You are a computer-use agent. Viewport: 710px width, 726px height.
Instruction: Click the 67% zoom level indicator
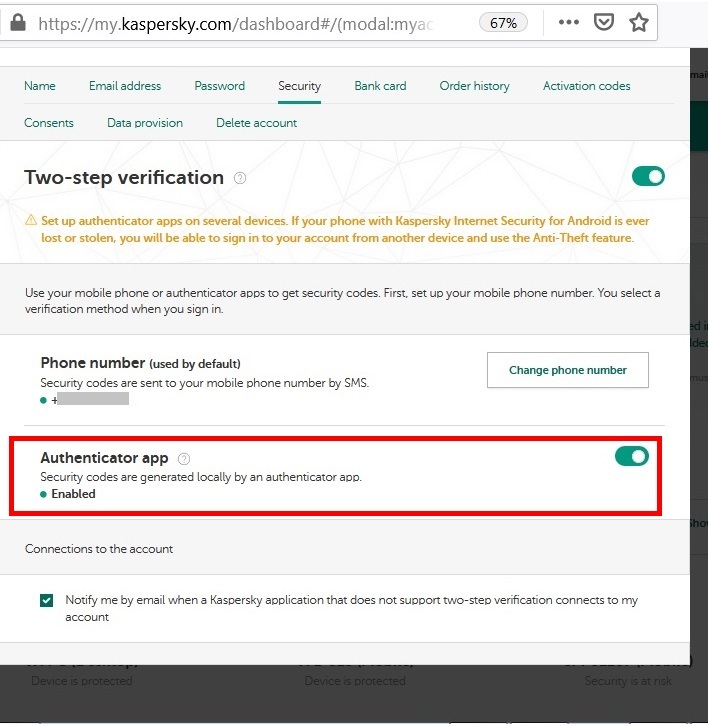[x=503, y=22]
